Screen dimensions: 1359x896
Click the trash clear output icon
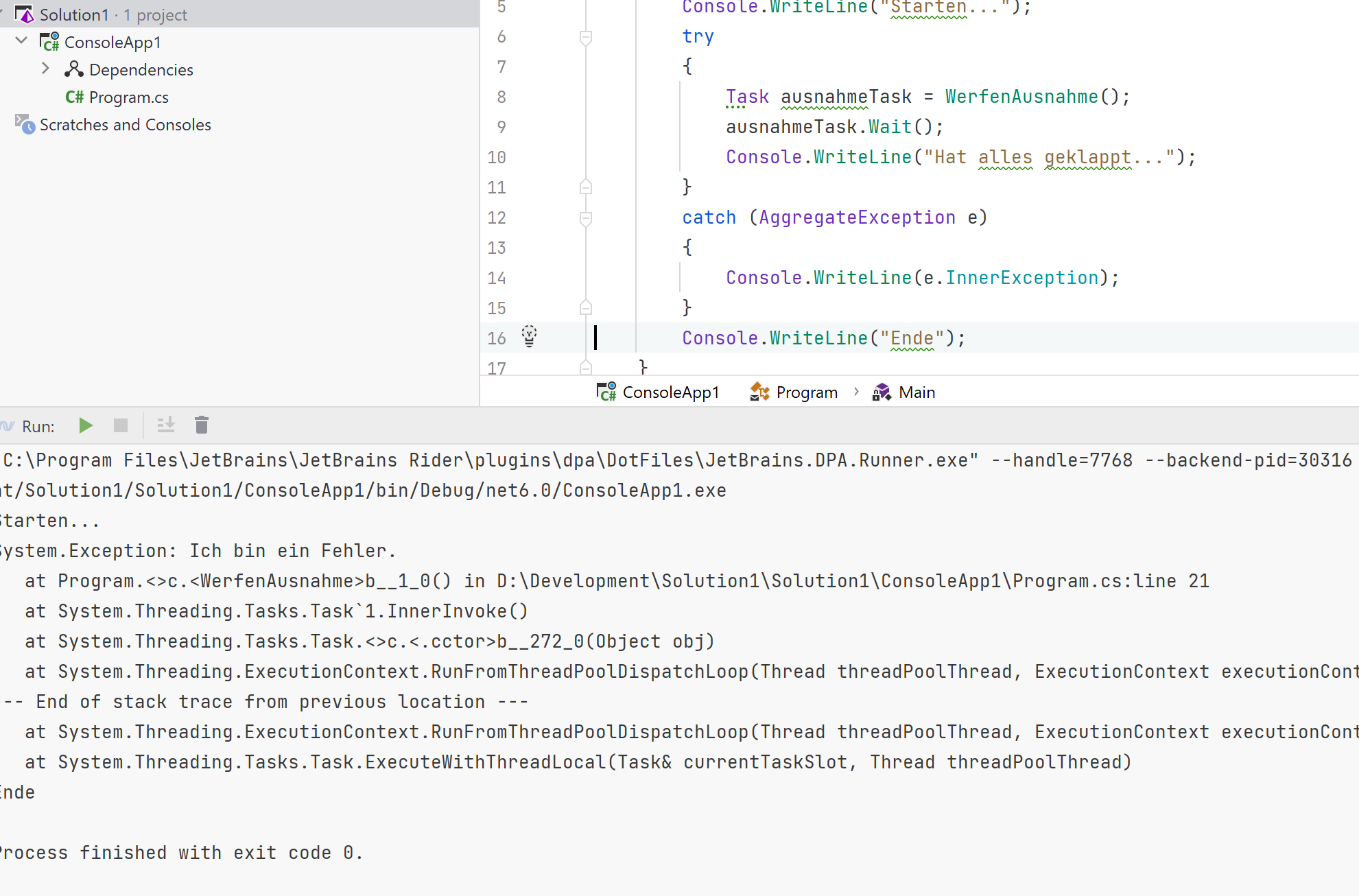pyautogui.click(x=202, y=426)
